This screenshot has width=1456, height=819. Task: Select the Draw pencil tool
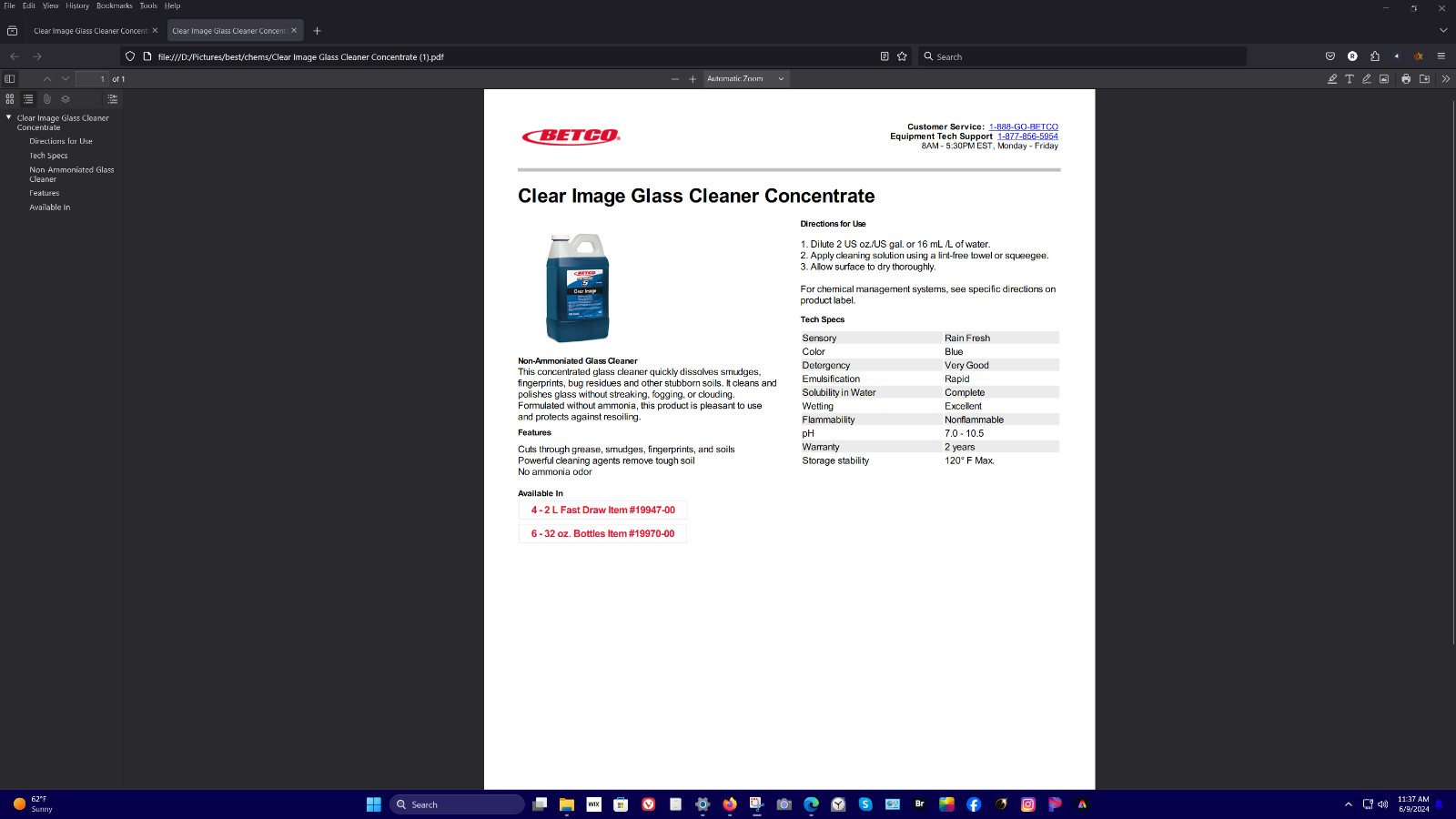coord(1367,79)
